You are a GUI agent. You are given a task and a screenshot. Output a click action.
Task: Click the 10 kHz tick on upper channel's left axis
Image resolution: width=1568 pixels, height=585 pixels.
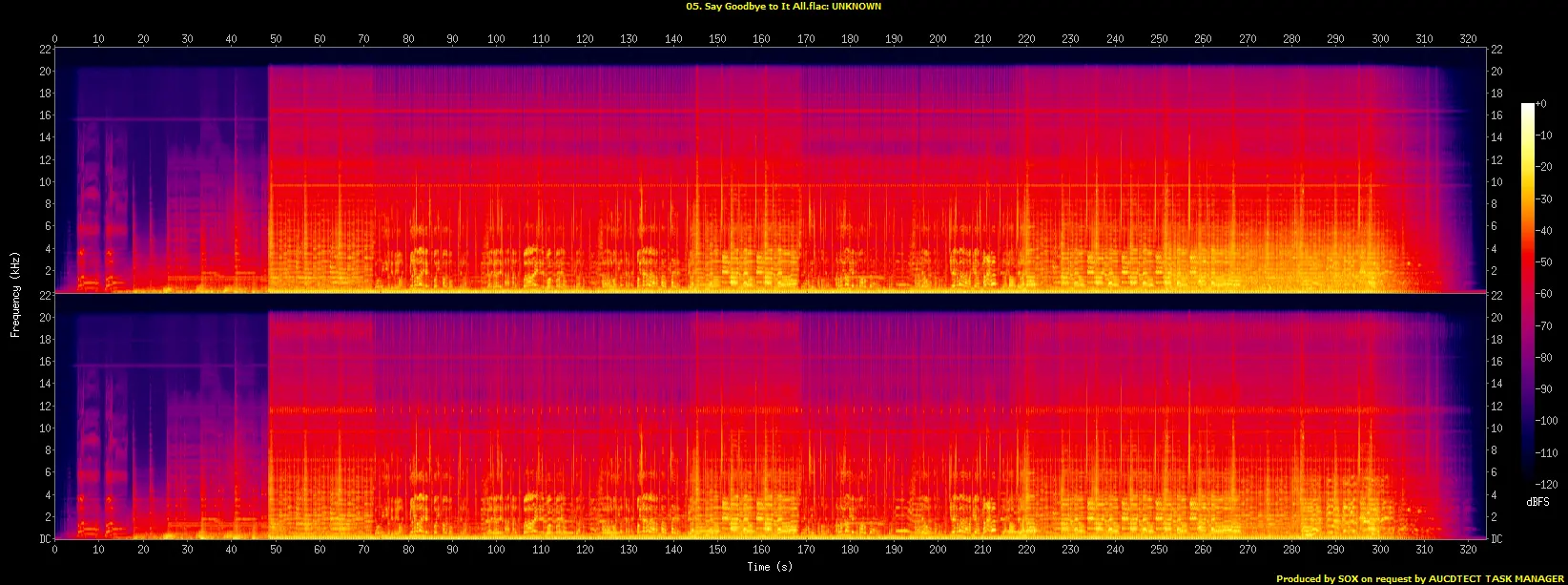[x=43, y=182]
